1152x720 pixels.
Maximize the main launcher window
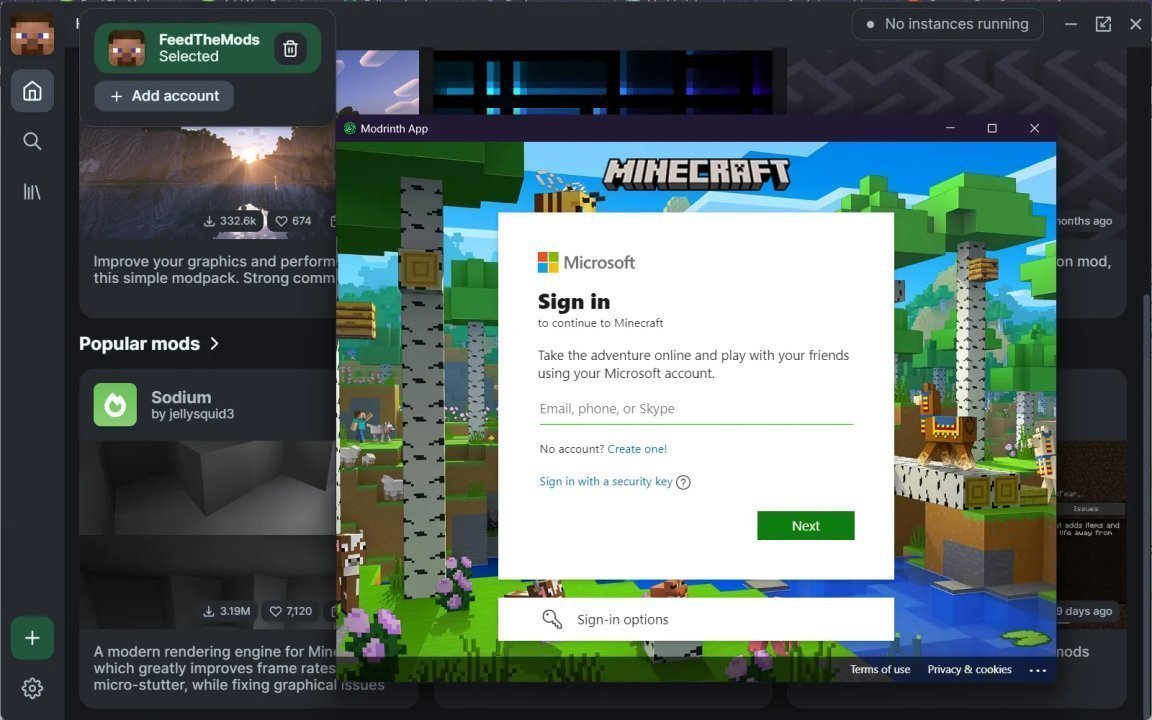[1104, 24]
